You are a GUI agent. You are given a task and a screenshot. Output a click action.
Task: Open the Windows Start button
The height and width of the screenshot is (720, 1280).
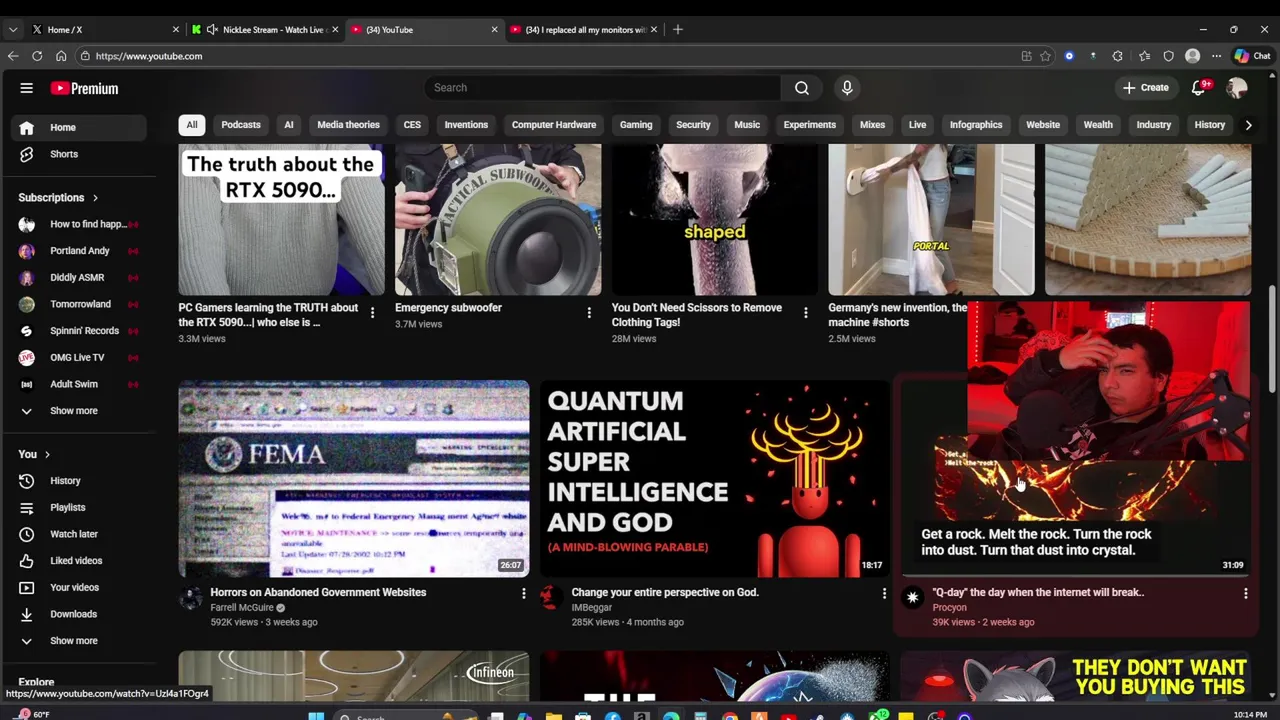pyautogui.click(x=316, y=716)
